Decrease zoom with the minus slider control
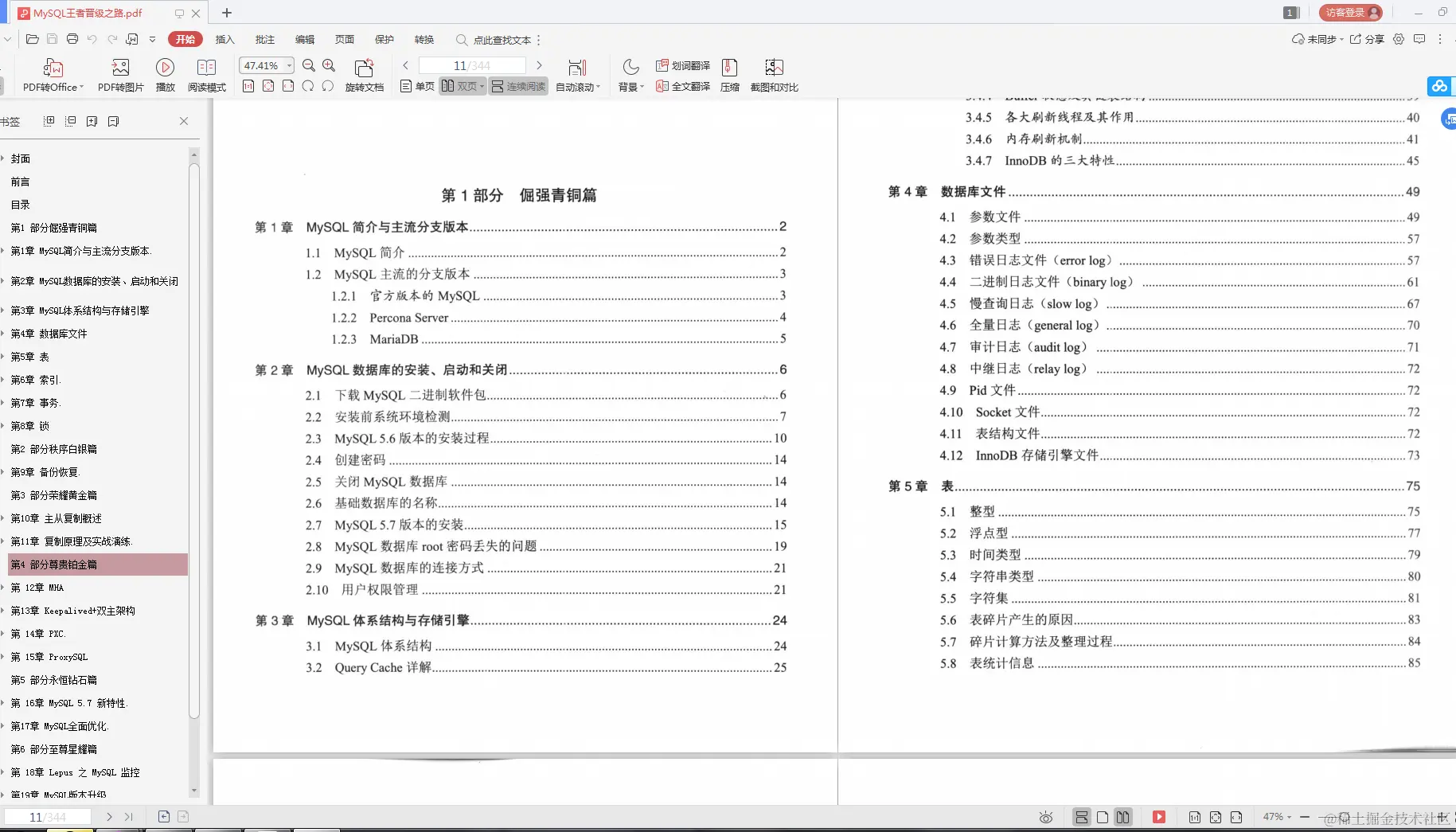1456x832 pixels. pos(1305,817)
